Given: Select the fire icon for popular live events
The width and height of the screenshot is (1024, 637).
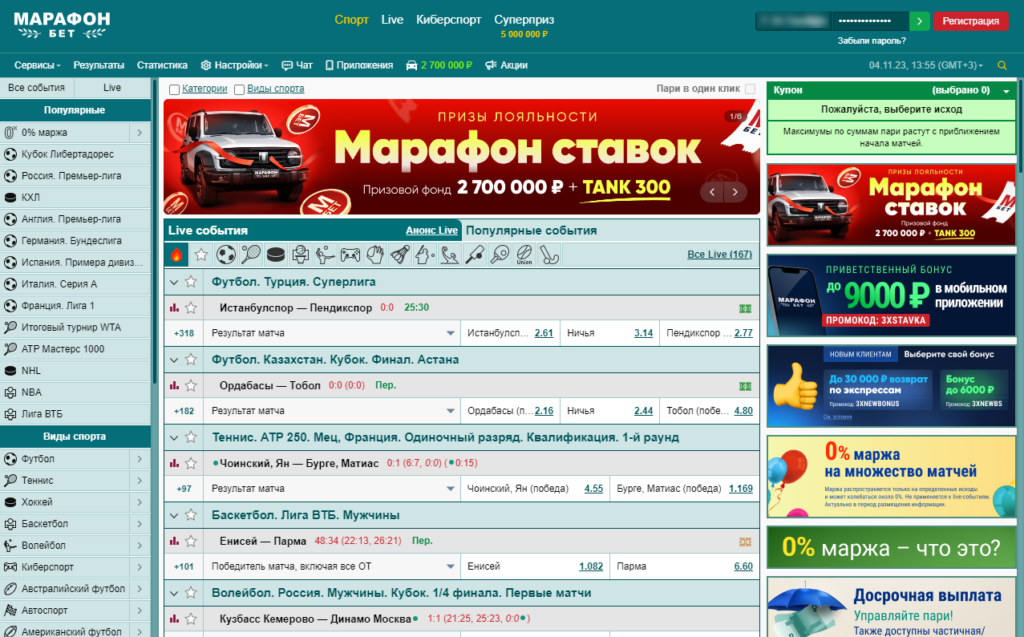Looking at the screenshot, I should click(x=176, y=255).
